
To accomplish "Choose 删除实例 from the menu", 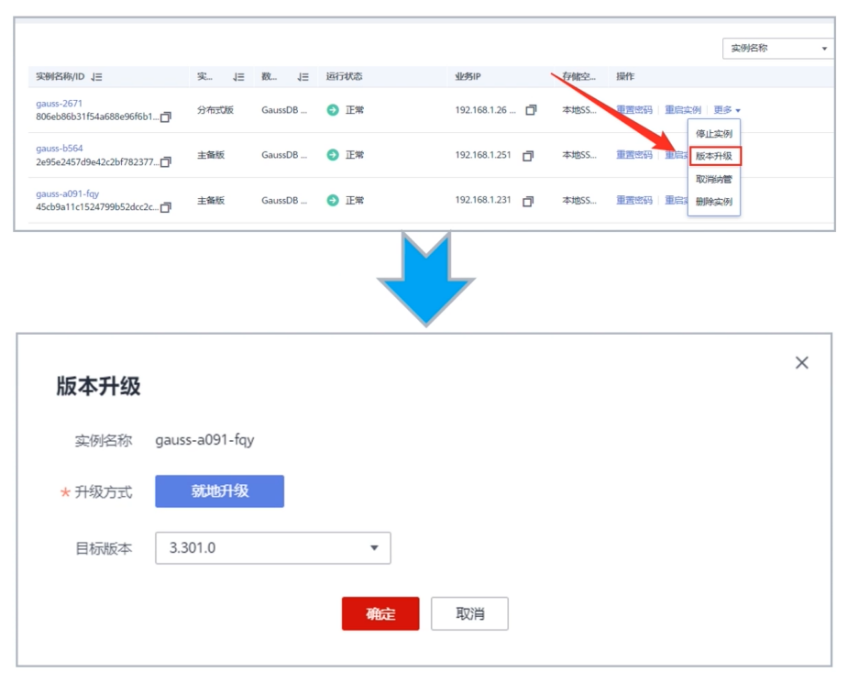I will [714, 201].
